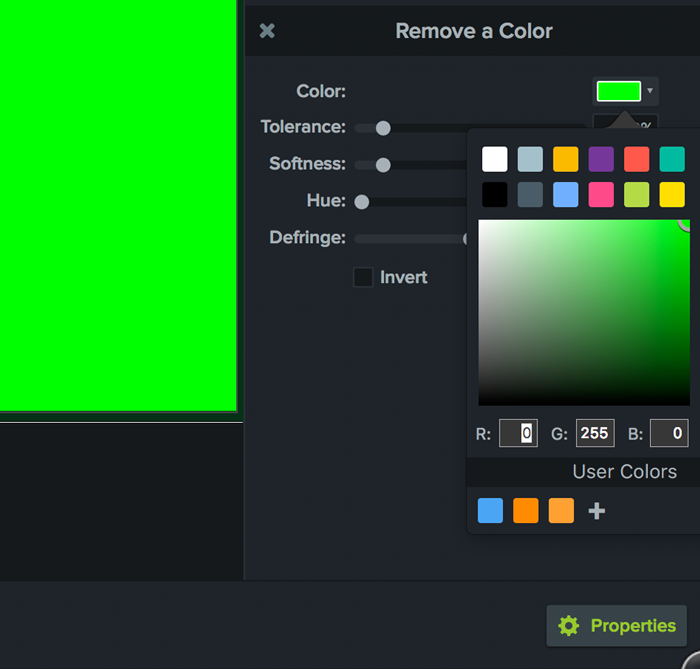
Task: Select the coral red preset color
Action: (x=637, y=159)
